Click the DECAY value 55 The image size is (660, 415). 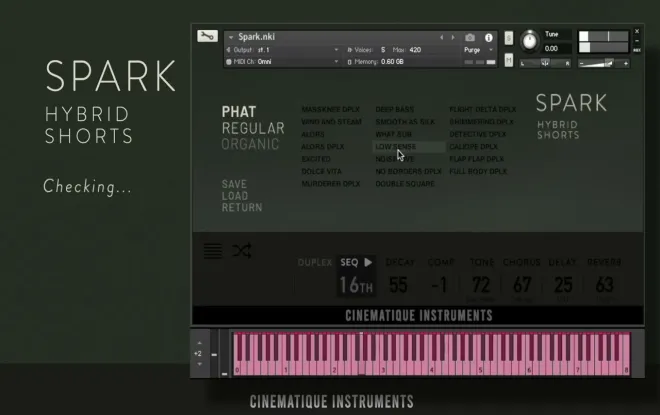click(x=398, y=285)
